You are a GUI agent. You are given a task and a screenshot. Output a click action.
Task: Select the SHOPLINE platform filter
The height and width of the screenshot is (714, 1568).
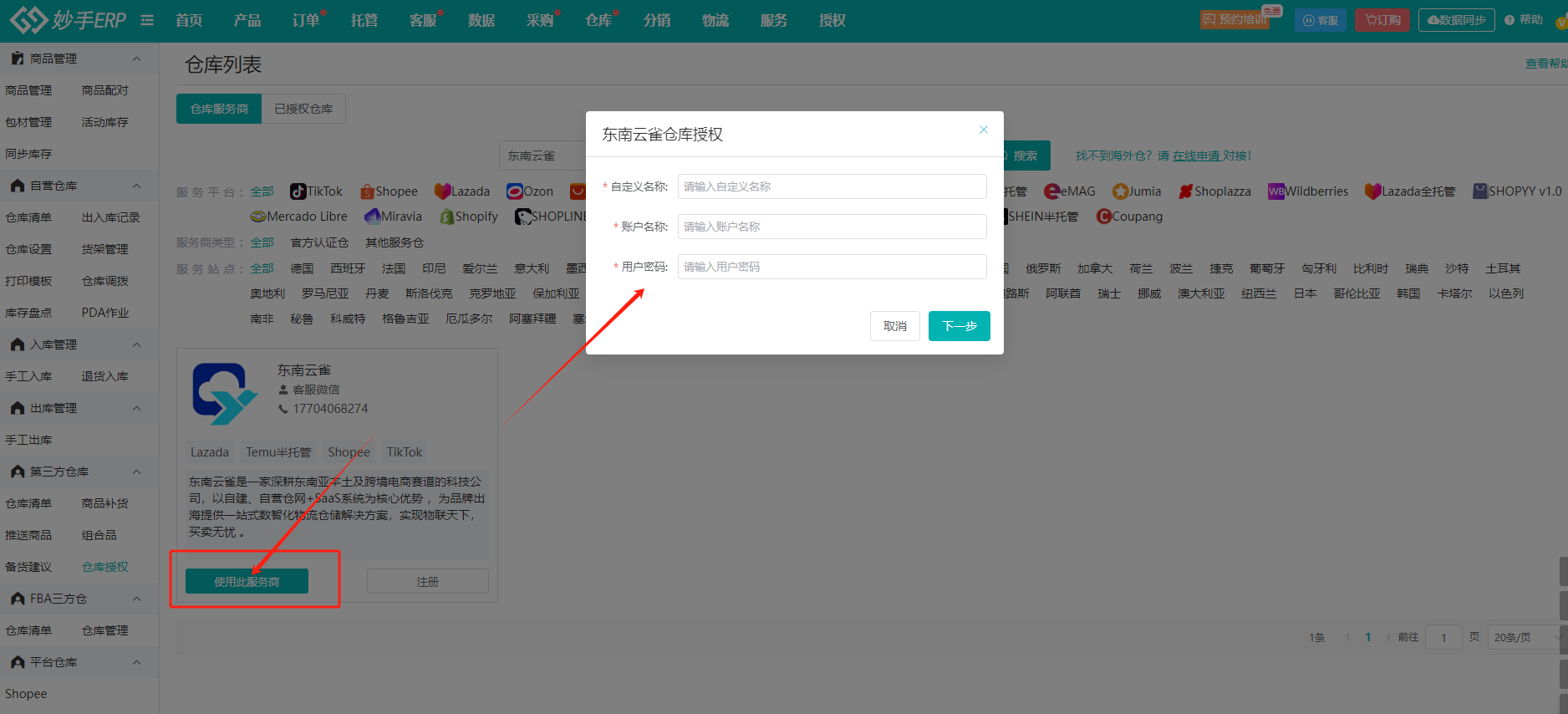tap(551, 217)
